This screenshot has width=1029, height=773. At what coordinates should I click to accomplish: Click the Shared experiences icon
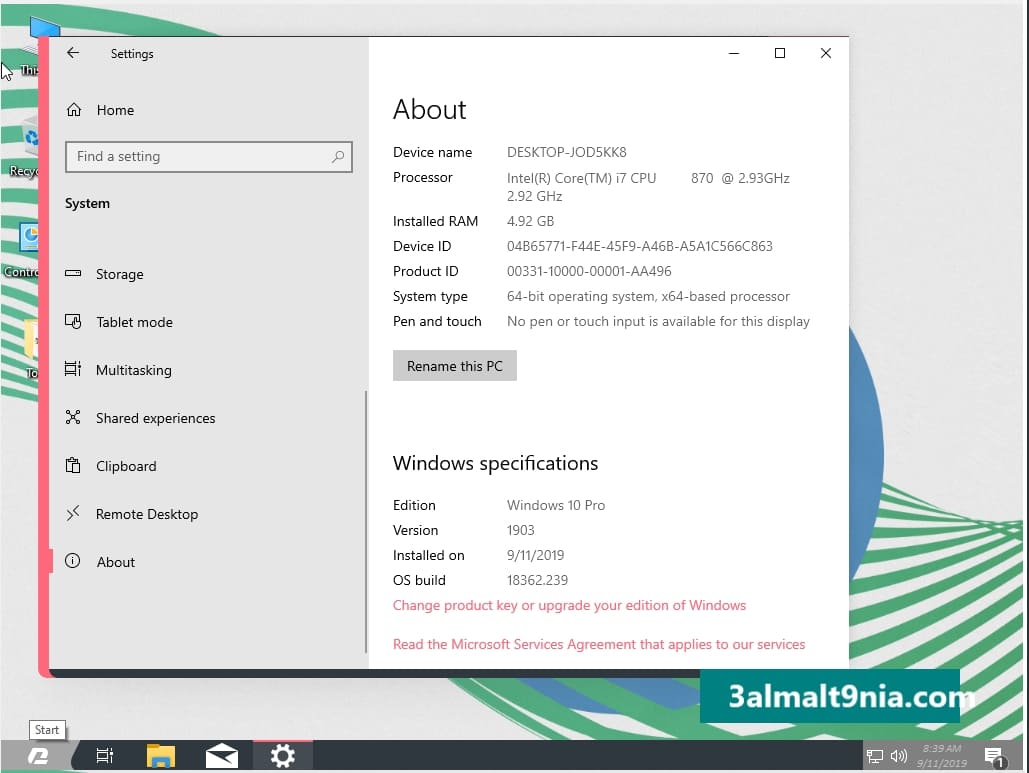click(73, 417)
